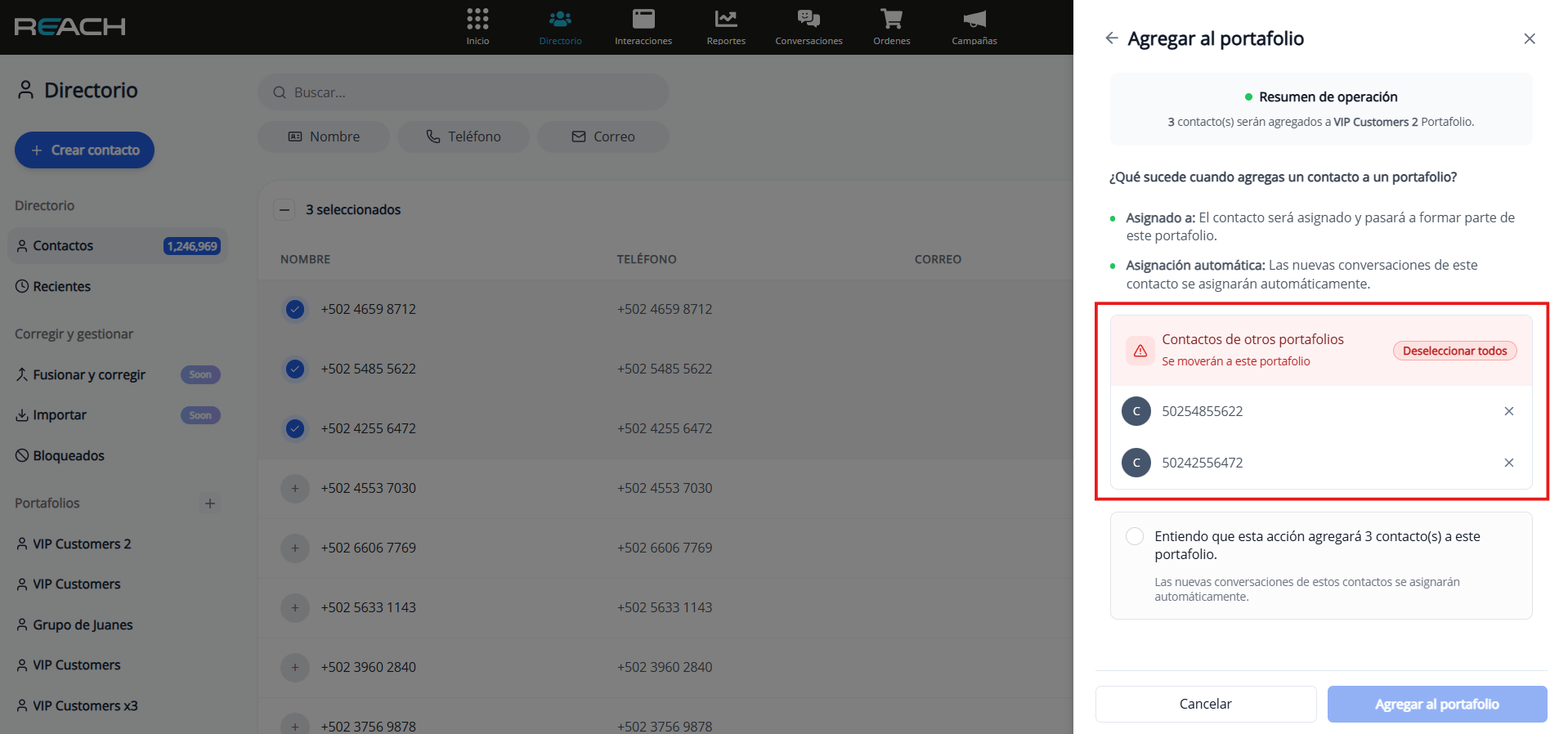The image size is (1568, 734).
Task: Uncheck the contact +502 4659 8712
Action: pos(295,309)
